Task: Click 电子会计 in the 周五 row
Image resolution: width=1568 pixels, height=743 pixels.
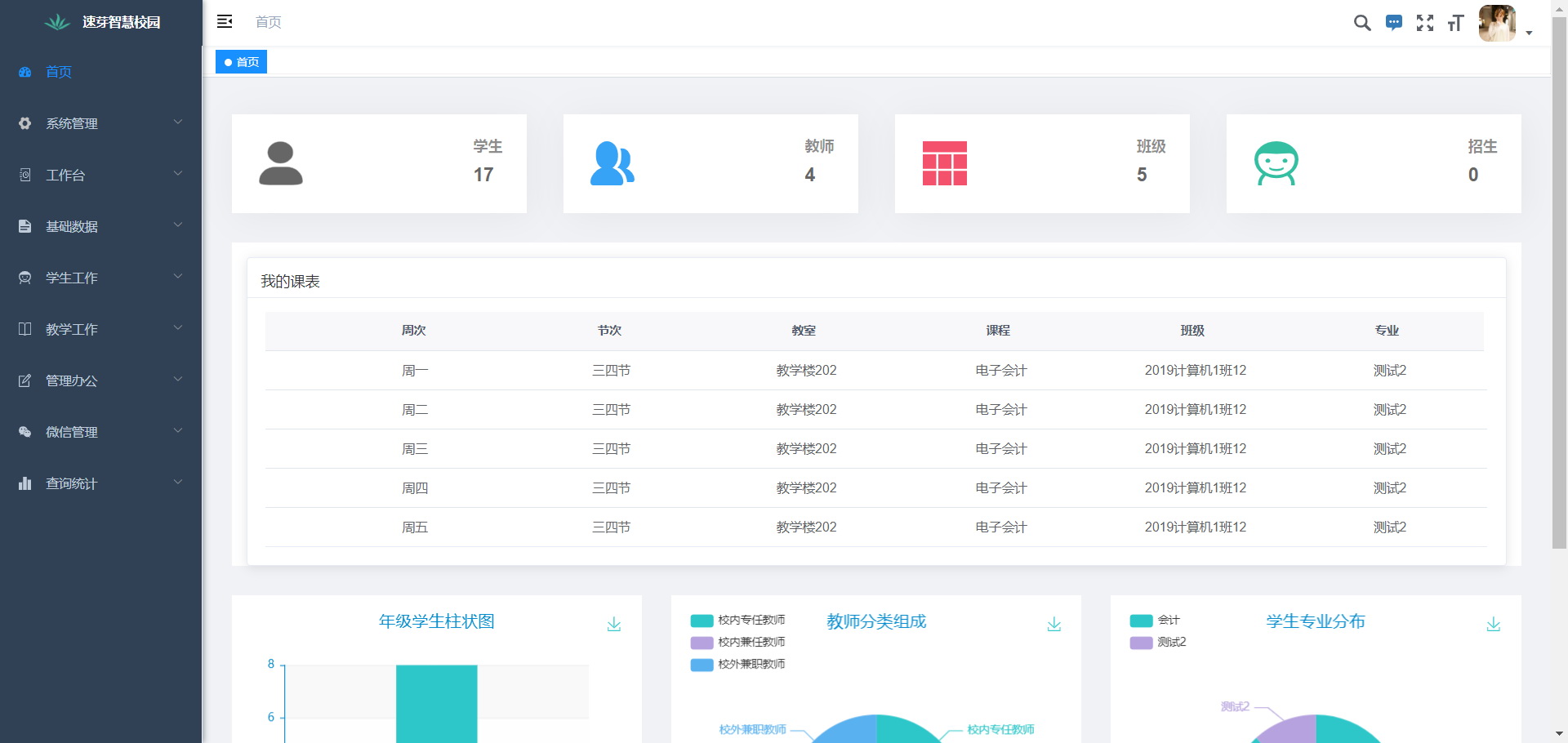Action: [x=1000, y=527]
